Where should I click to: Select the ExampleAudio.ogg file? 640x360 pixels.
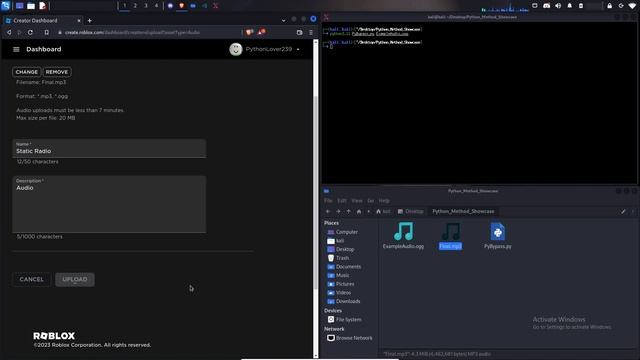pos(403,236)
